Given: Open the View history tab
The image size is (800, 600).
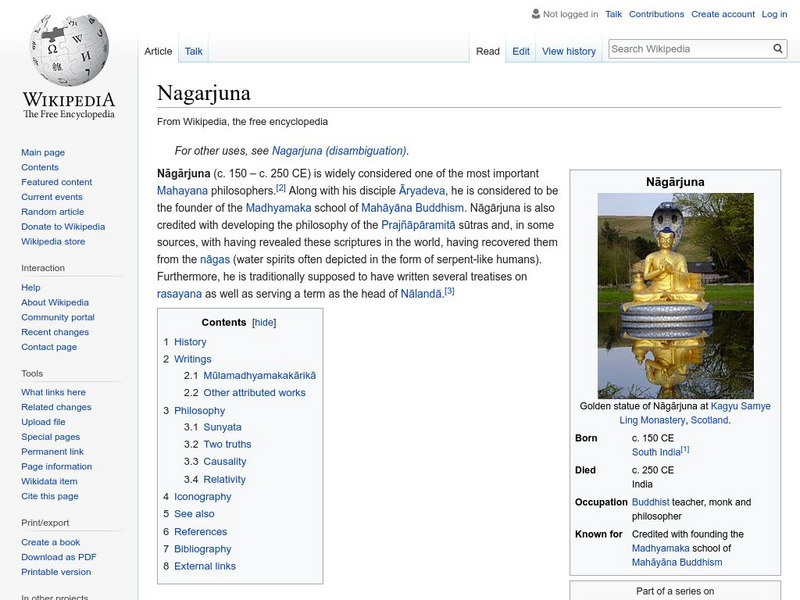Looking at the screenshot, I should tap(568, 51).
